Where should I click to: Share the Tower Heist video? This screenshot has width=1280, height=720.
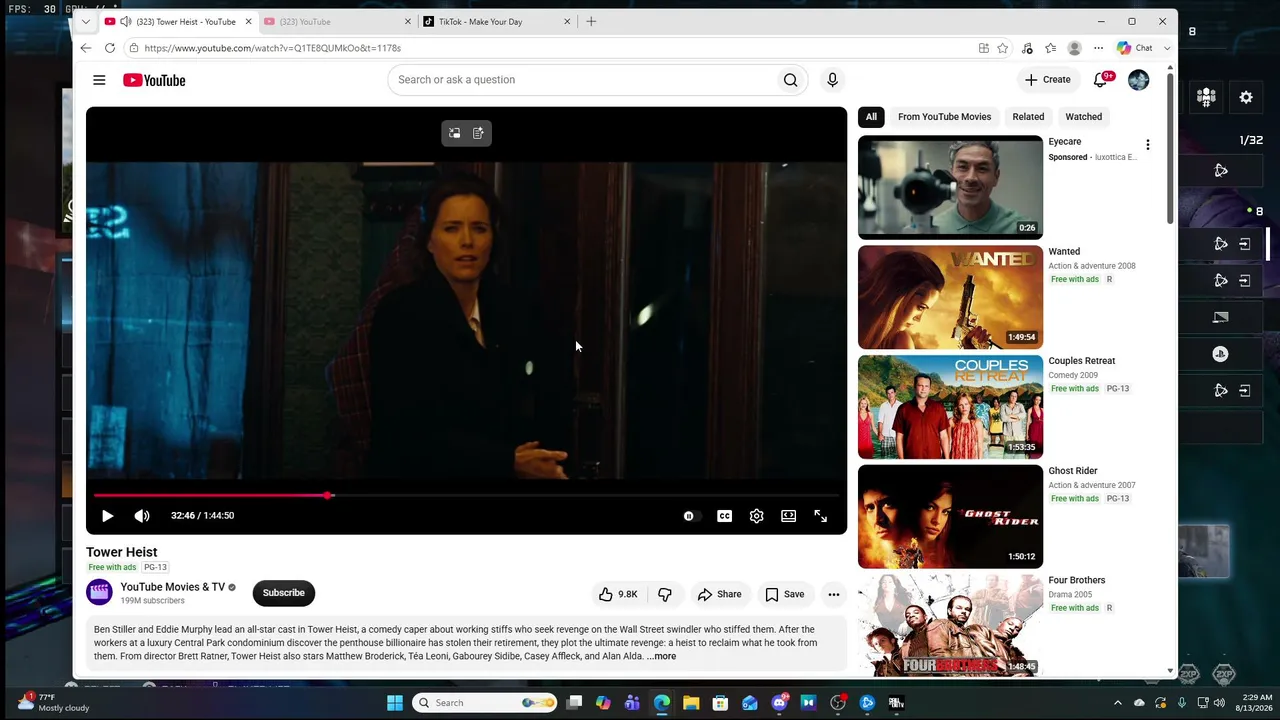tap(720, 594)
